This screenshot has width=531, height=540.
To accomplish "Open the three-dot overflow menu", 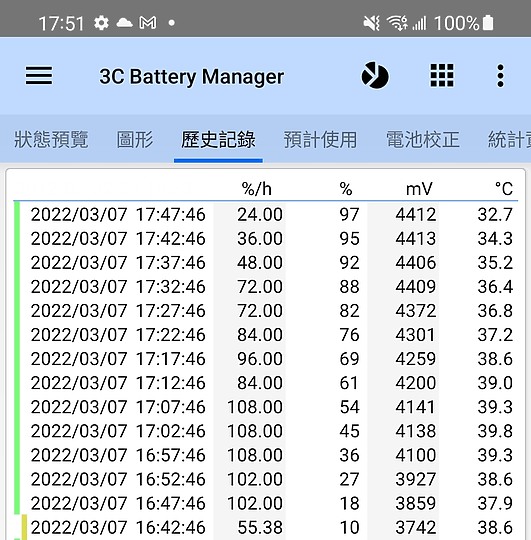I will (x=500, y=76).
